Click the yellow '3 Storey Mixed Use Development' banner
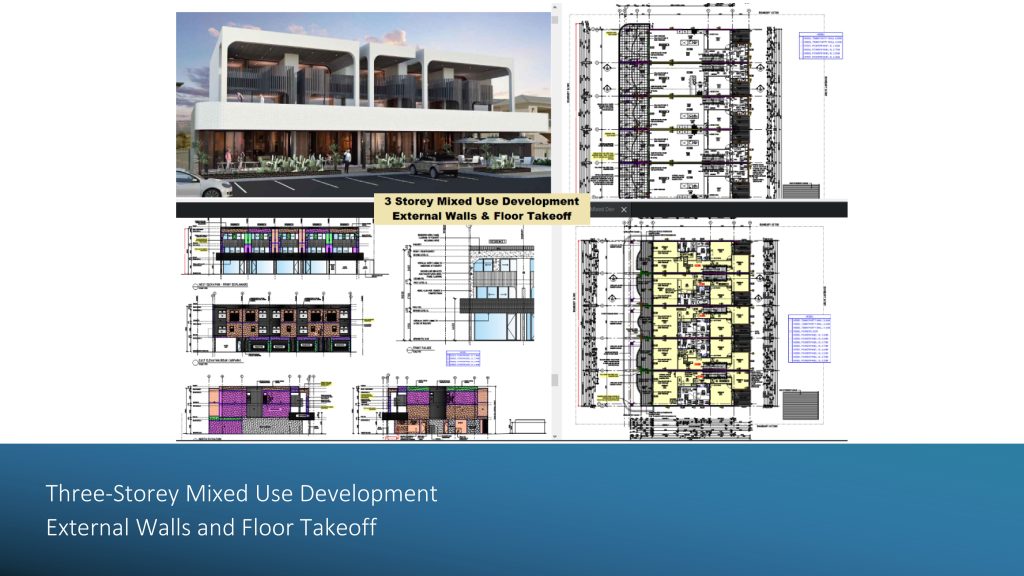 point(476,207)
